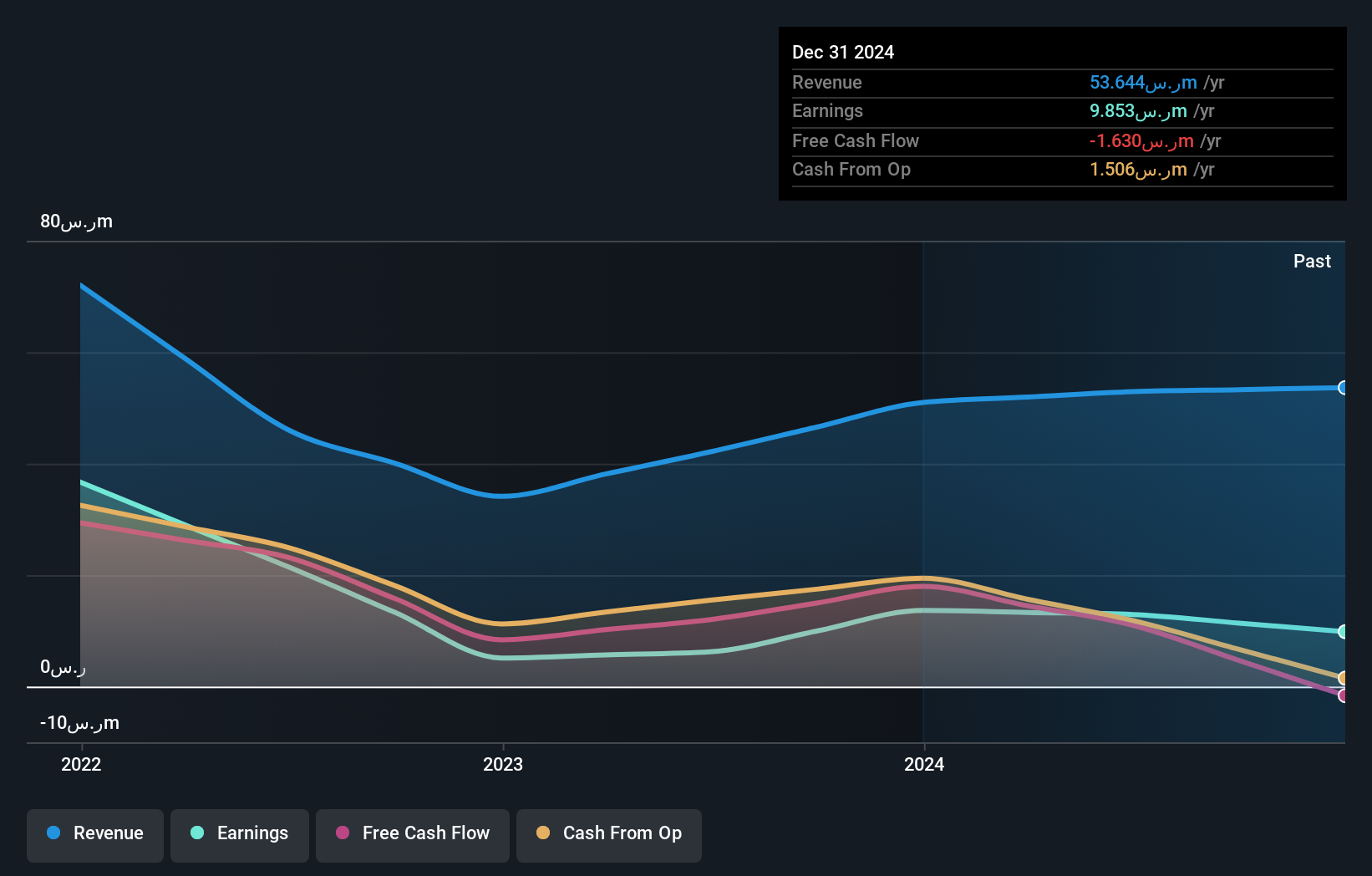Click the Free Cash Flow endpoint marker
The image size is (1372, 876).
(x=1343, y=695)
